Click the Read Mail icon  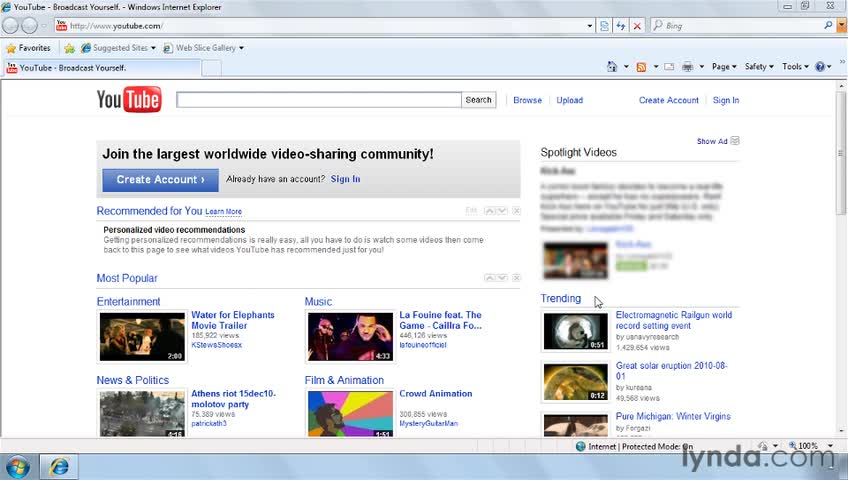tap(669, 67)
